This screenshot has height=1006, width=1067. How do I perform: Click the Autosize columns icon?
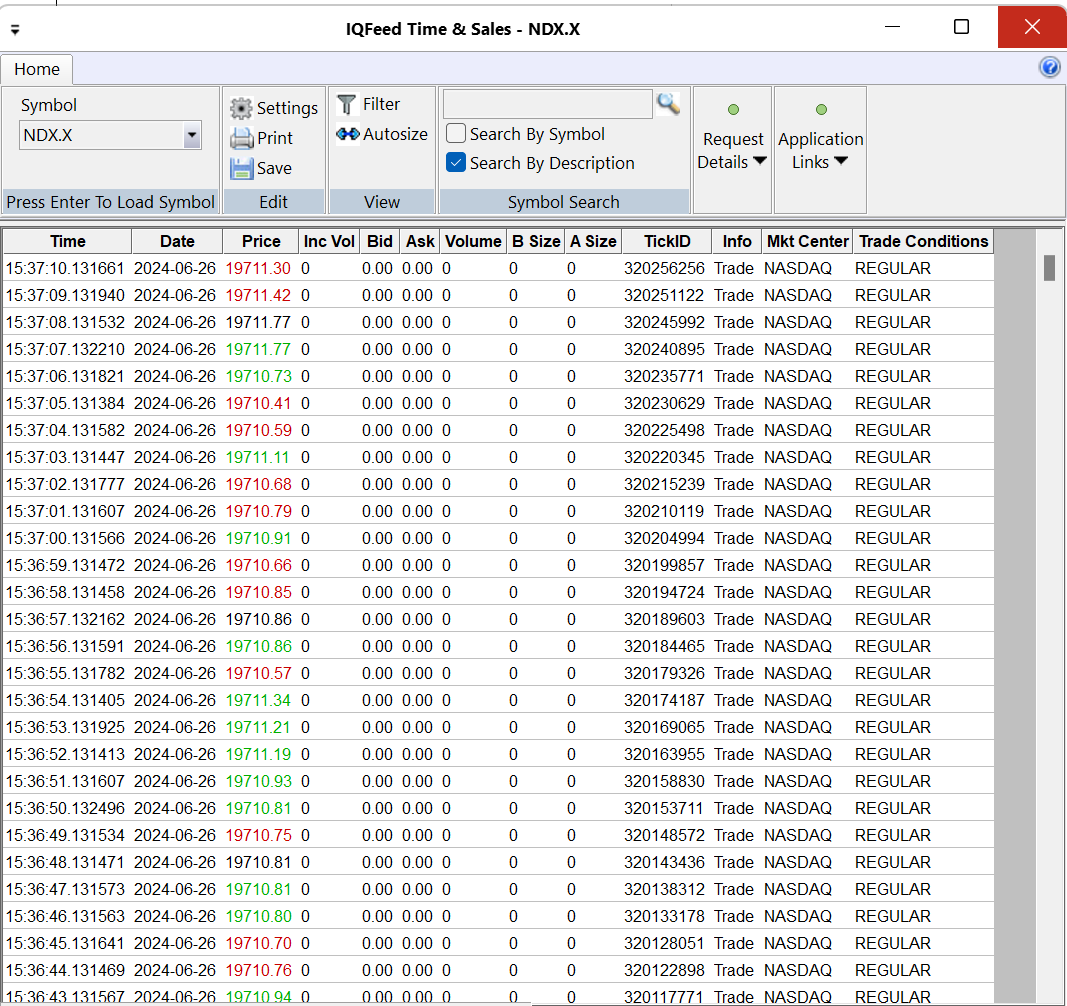pos(348,134)
